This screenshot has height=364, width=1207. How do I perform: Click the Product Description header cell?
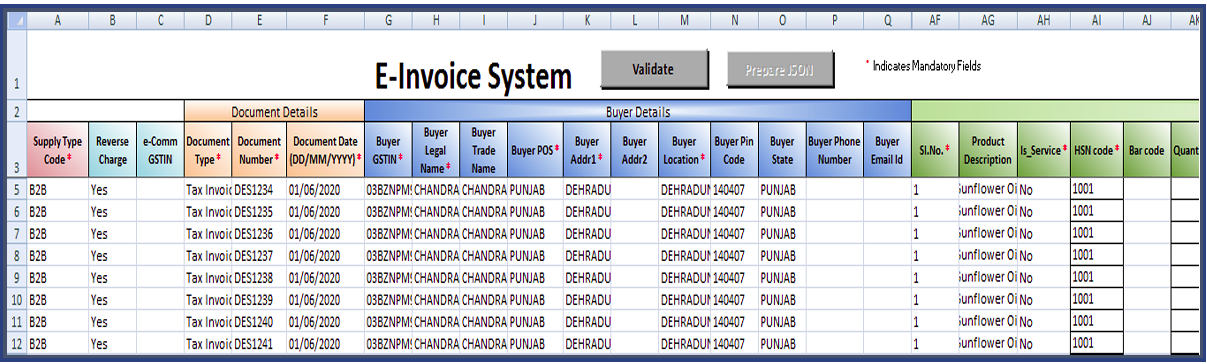(987, 150)
